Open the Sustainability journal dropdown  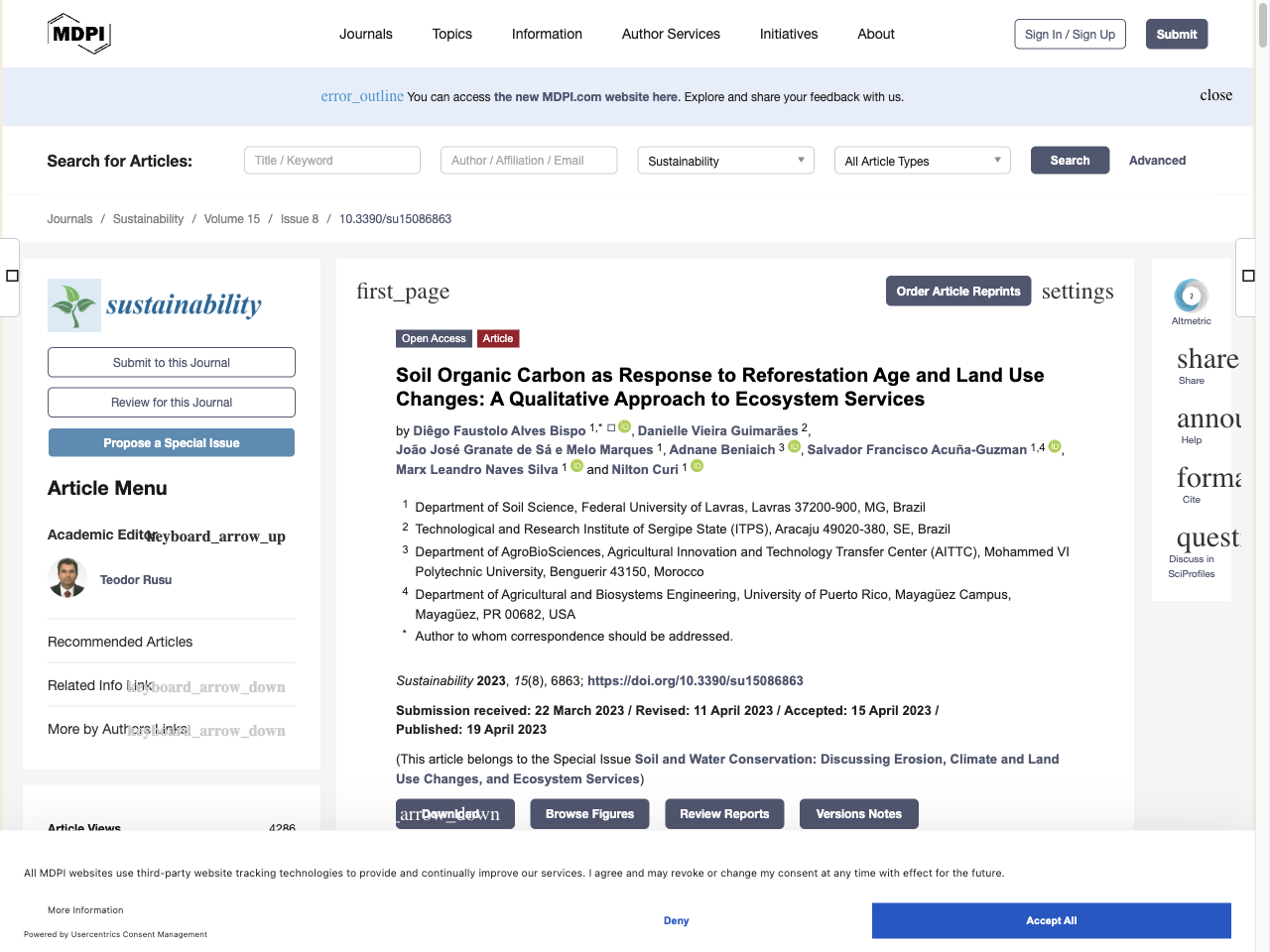[x=725, y=161]
